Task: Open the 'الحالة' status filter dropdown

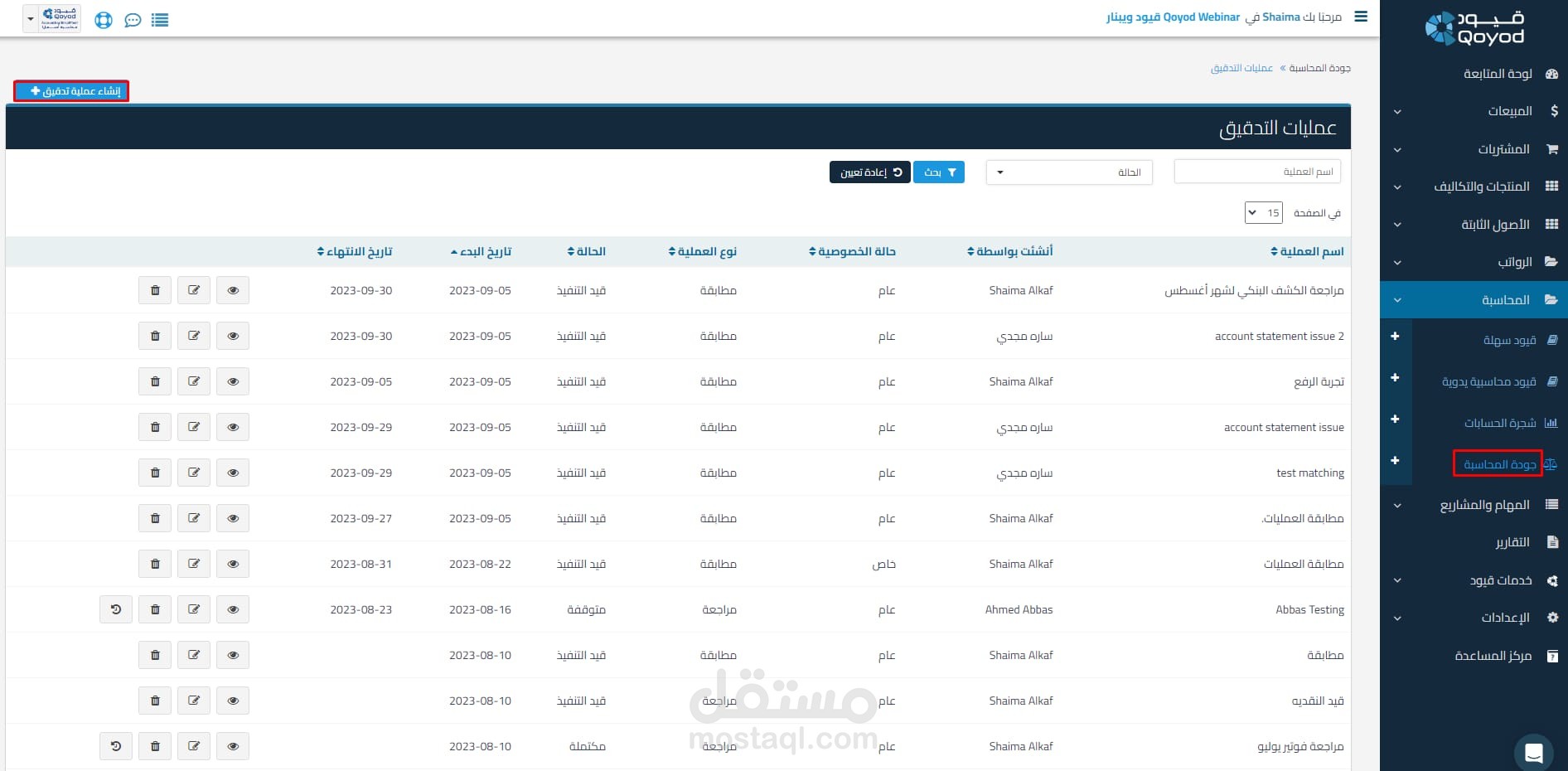Action: [x=1069, y=172]
